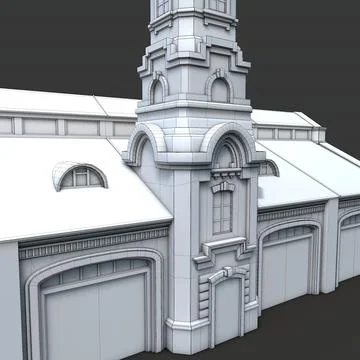Click the projecting ledge below the tall window
The image size is (360, 360).
pos(224,246)
